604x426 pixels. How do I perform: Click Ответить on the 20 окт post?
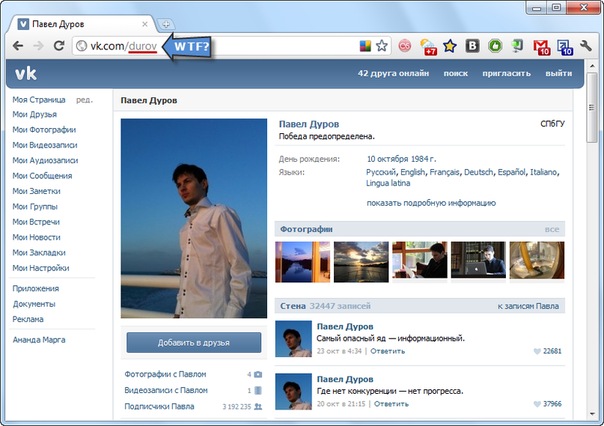(391, 404)
